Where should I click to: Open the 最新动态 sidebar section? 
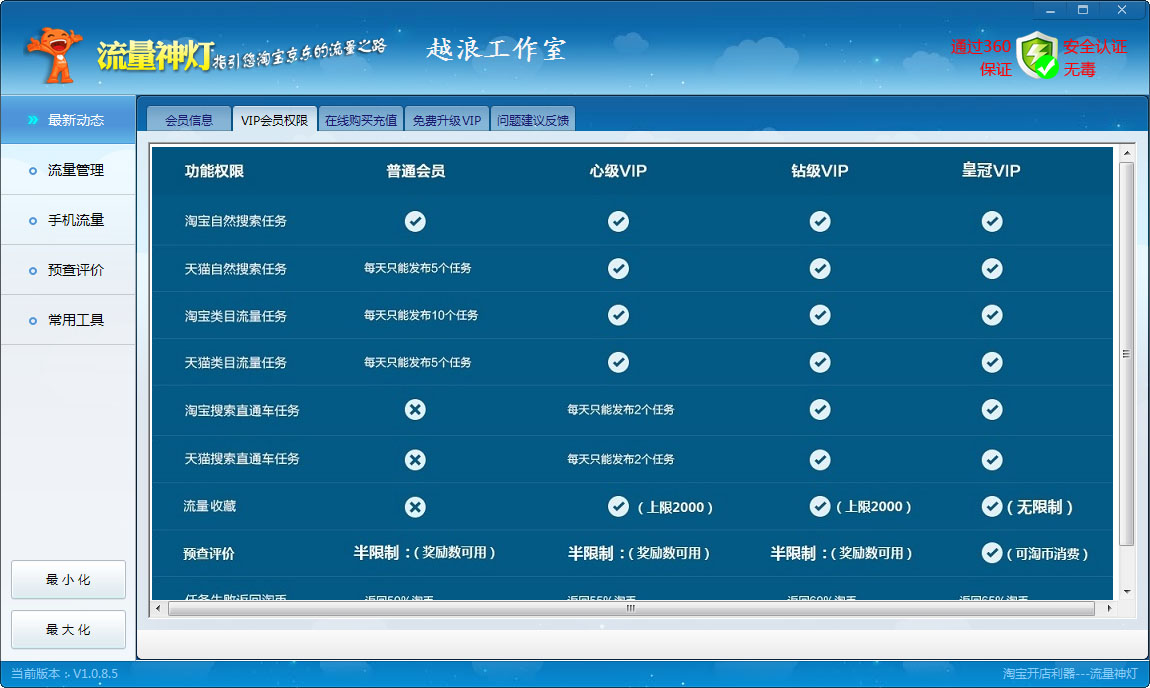point(68,120)
